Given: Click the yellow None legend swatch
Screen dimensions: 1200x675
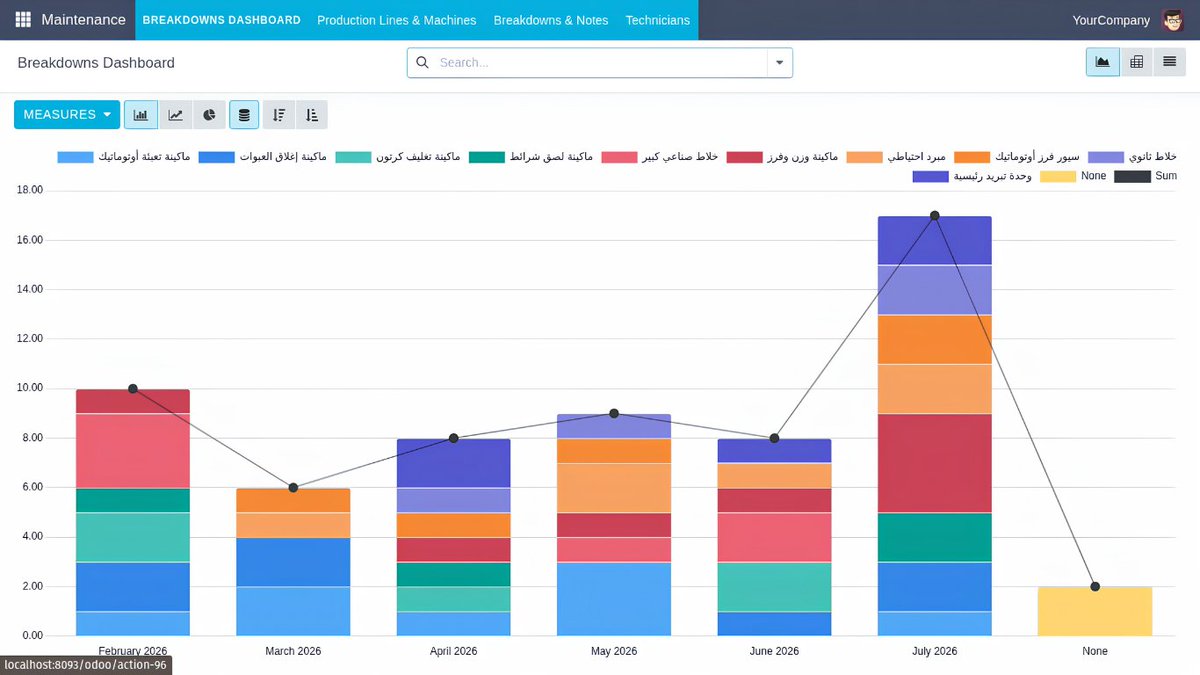Looking at the screenshot, I should pyautogui.click(x=1058, y=176).
